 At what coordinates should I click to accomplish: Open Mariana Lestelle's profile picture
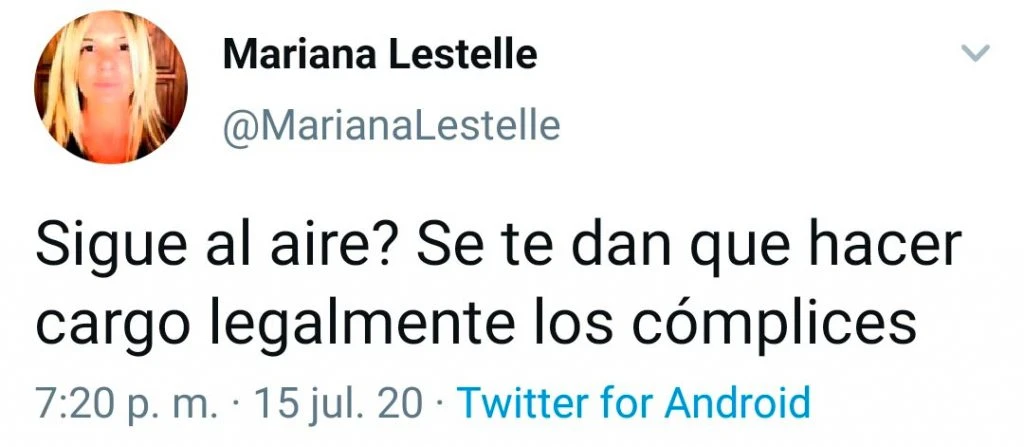pyautogui.click(x=110, y=88)
